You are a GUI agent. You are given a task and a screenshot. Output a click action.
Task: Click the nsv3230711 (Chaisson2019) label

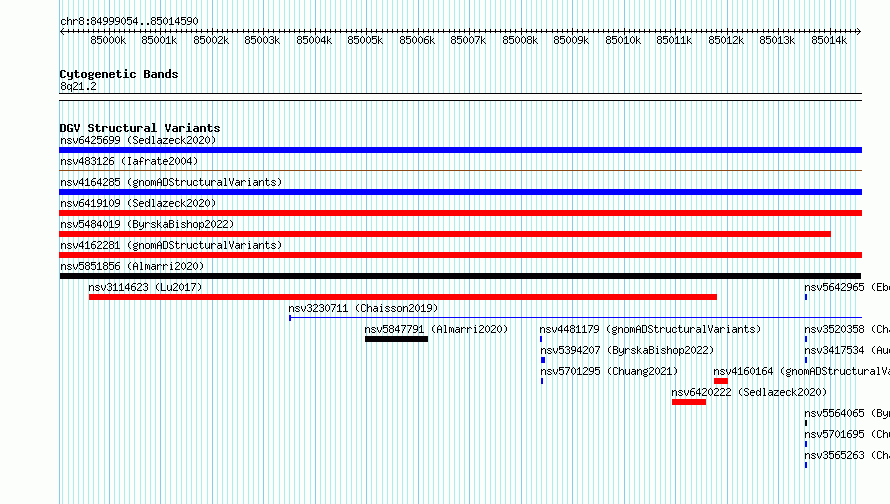(x=363, y=308)
